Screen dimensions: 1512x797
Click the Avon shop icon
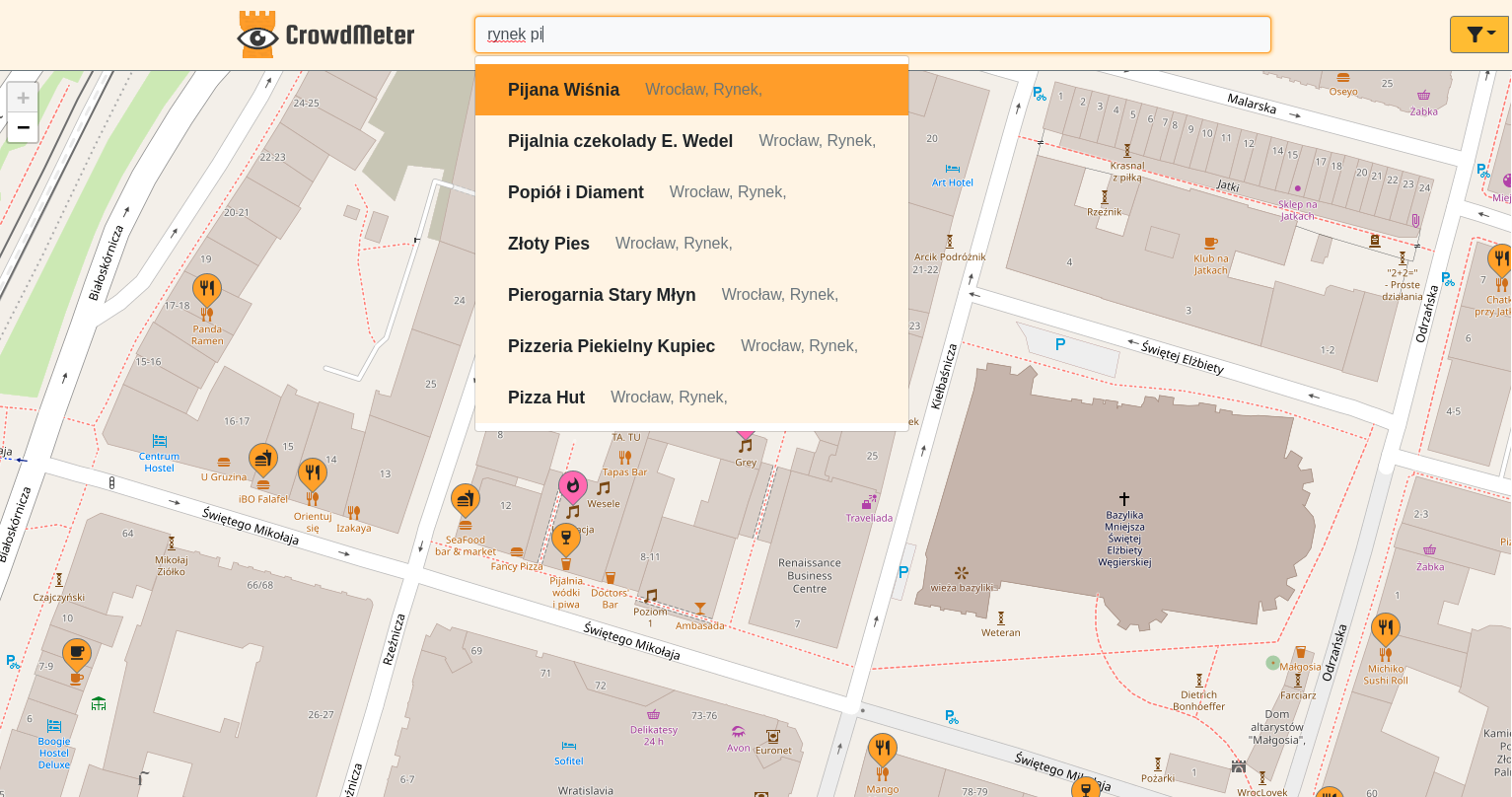738,732
